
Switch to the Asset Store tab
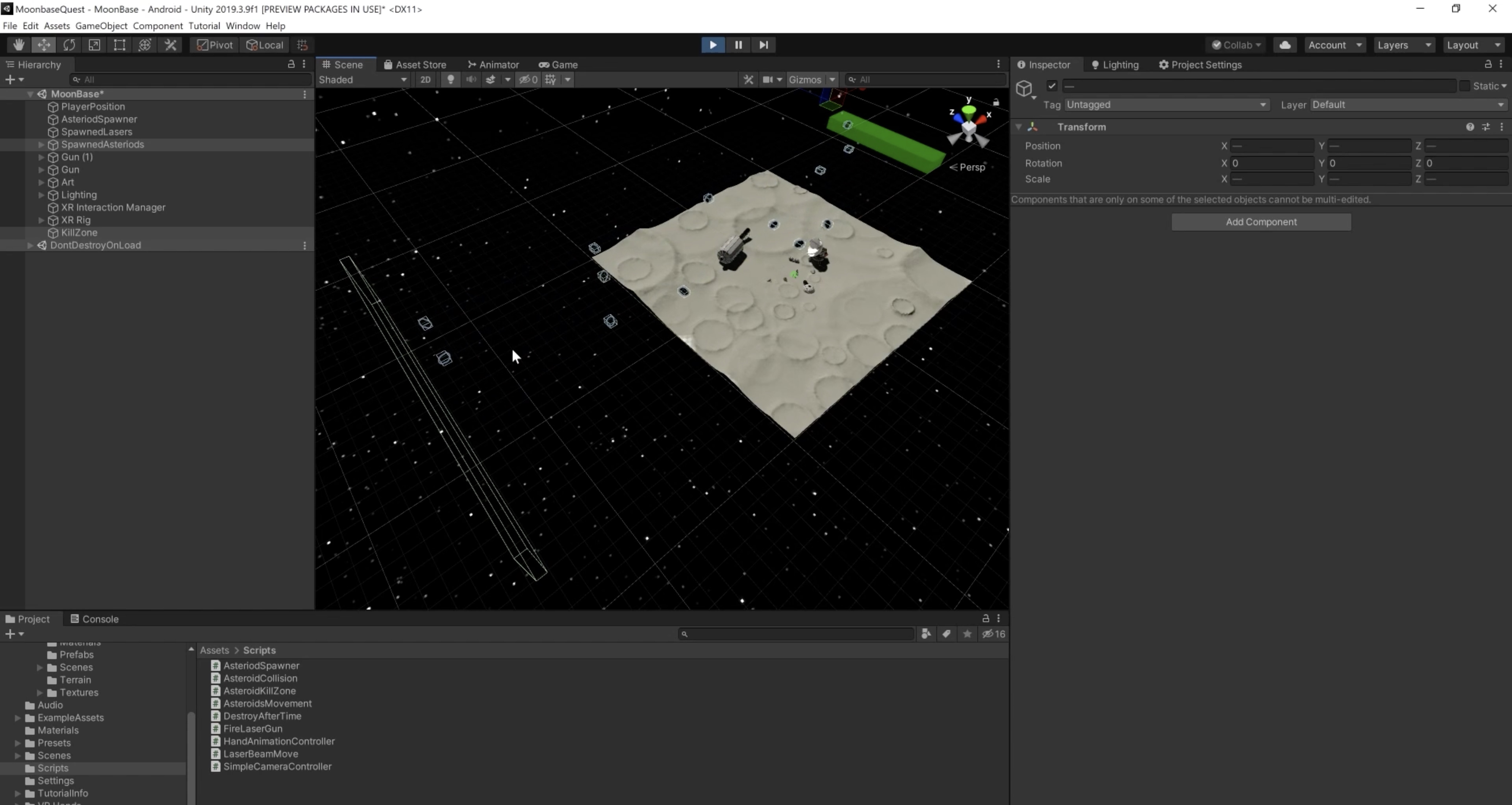pos(415,65)
